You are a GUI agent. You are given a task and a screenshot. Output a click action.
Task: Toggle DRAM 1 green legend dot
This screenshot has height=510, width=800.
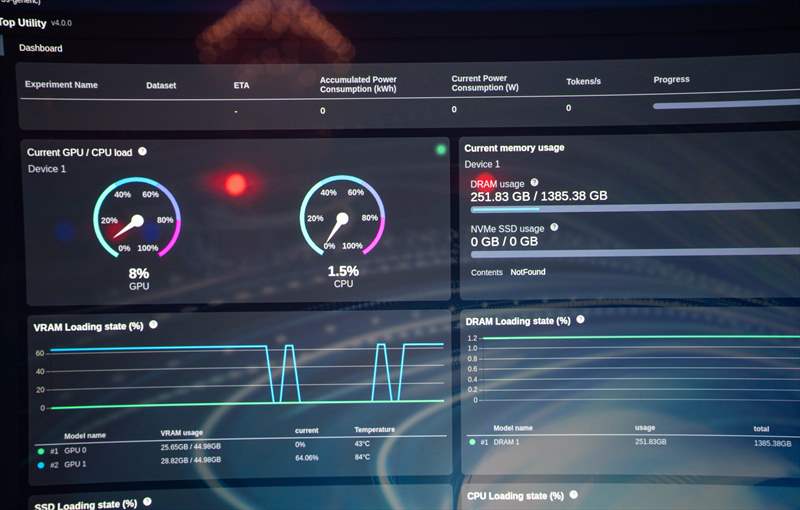472,442
